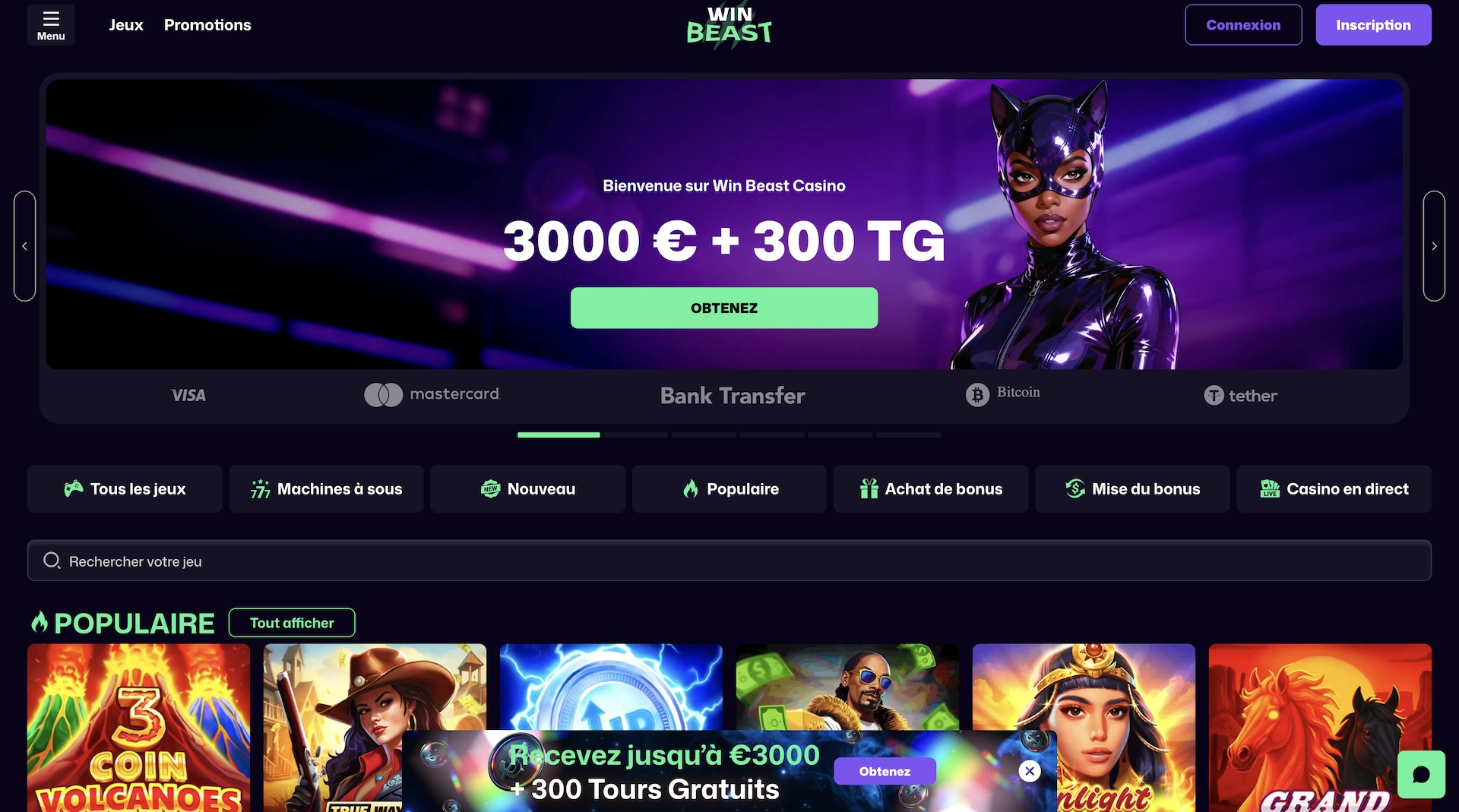Click the Visa payment logo

click(188, 395)
